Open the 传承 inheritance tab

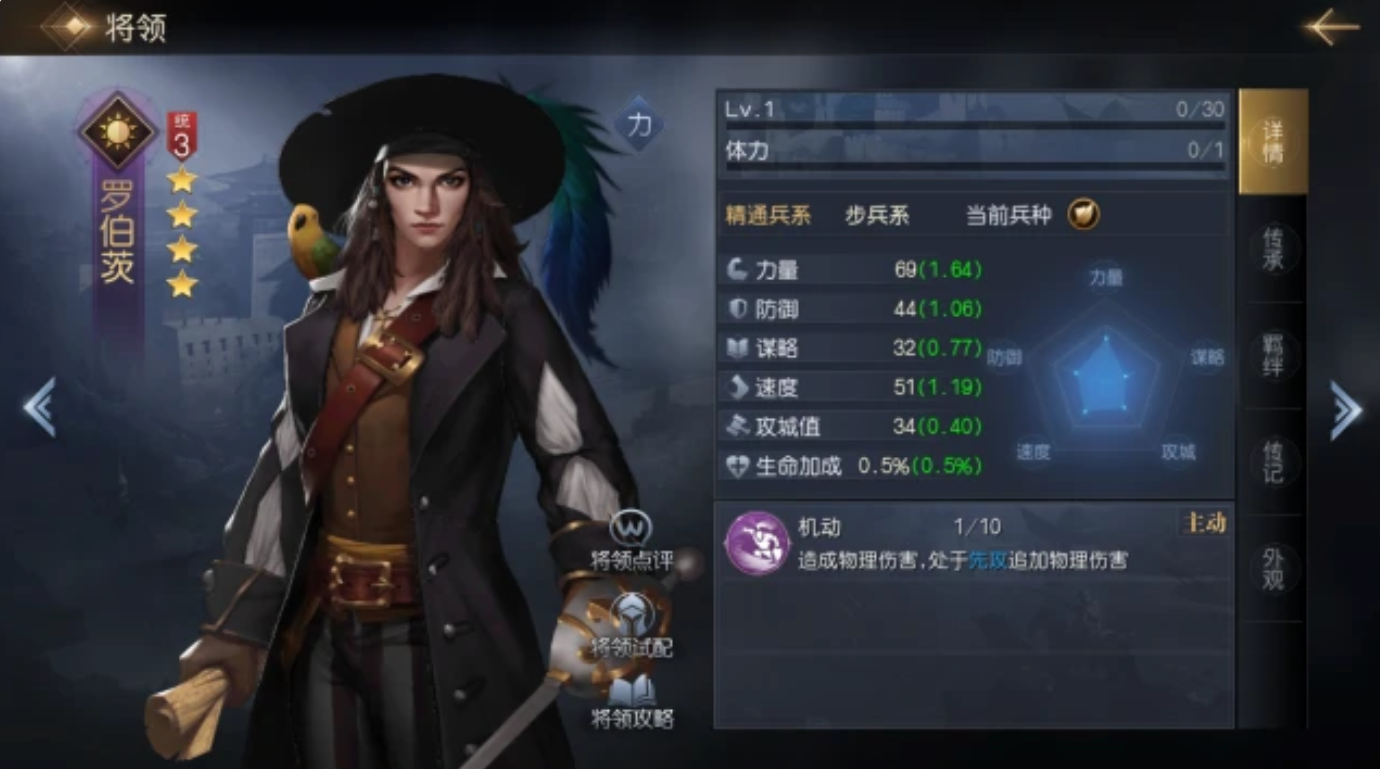pos(1273,249)
